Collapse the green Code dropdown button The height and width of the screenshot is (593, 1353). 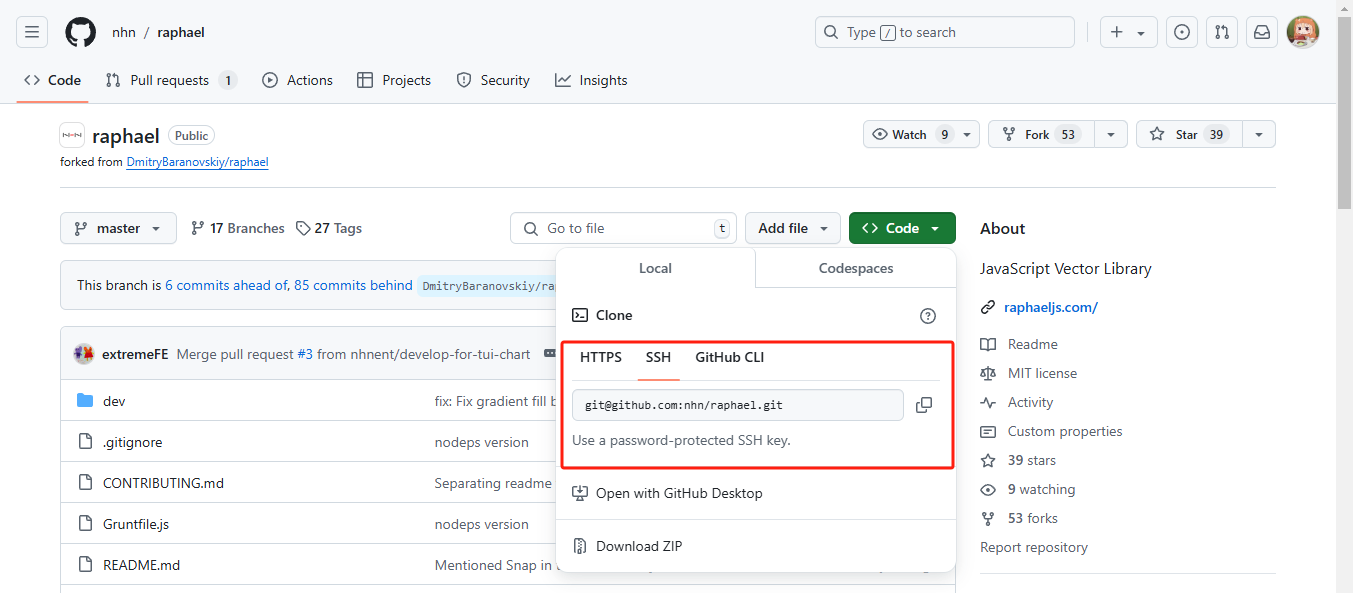click(902, 228)
